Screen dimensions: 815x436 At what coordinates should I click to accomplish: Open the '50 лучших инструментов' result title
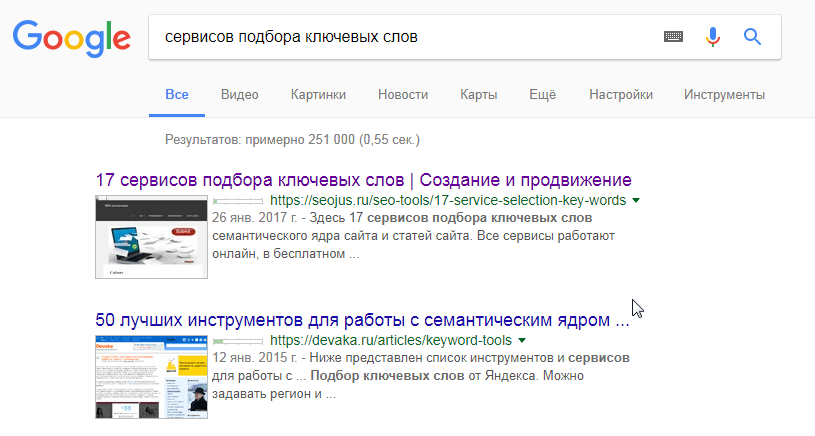pos(362,320)
